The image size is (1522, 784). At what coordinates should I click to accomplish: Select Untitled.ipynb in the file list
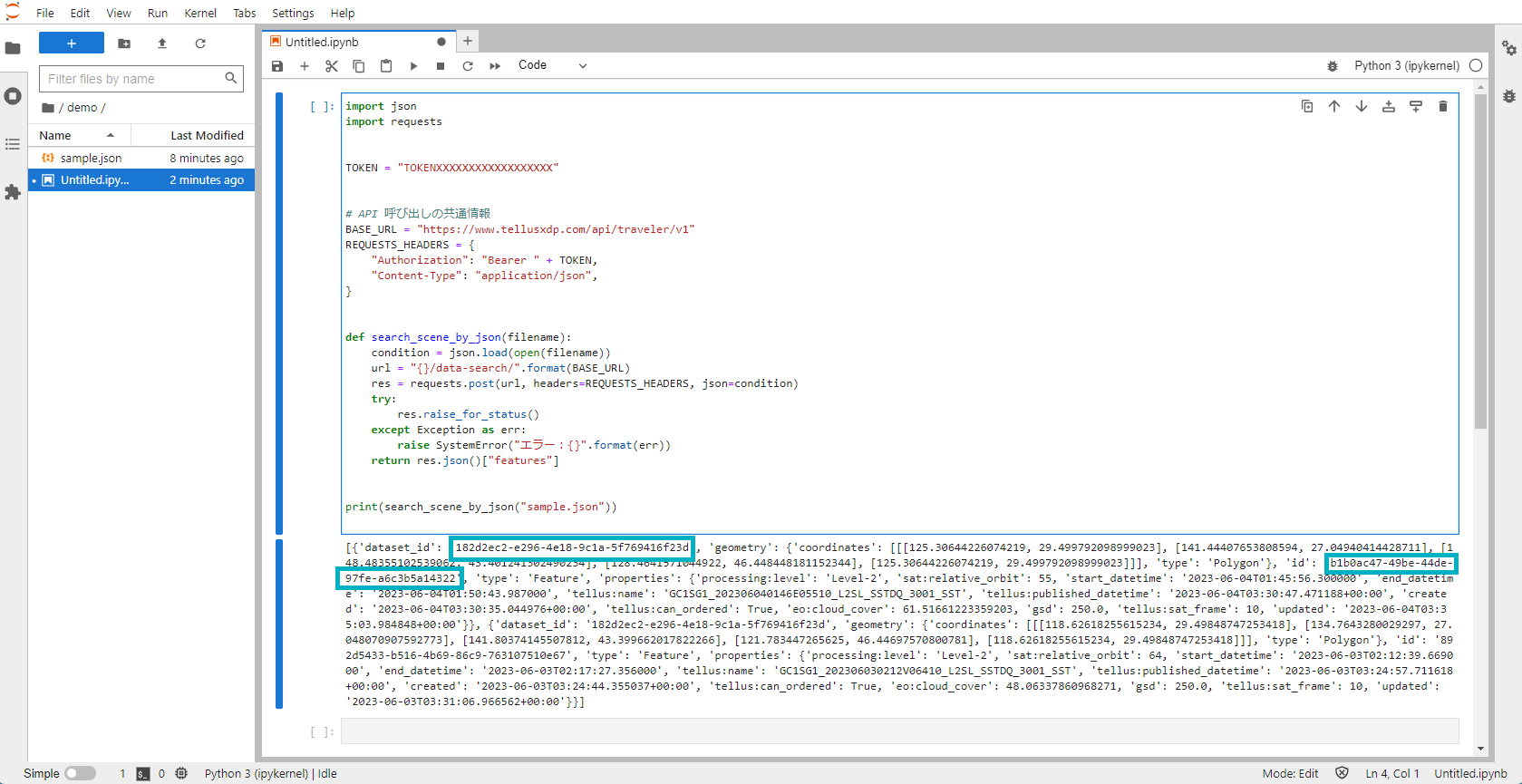(x=141, y=179)
